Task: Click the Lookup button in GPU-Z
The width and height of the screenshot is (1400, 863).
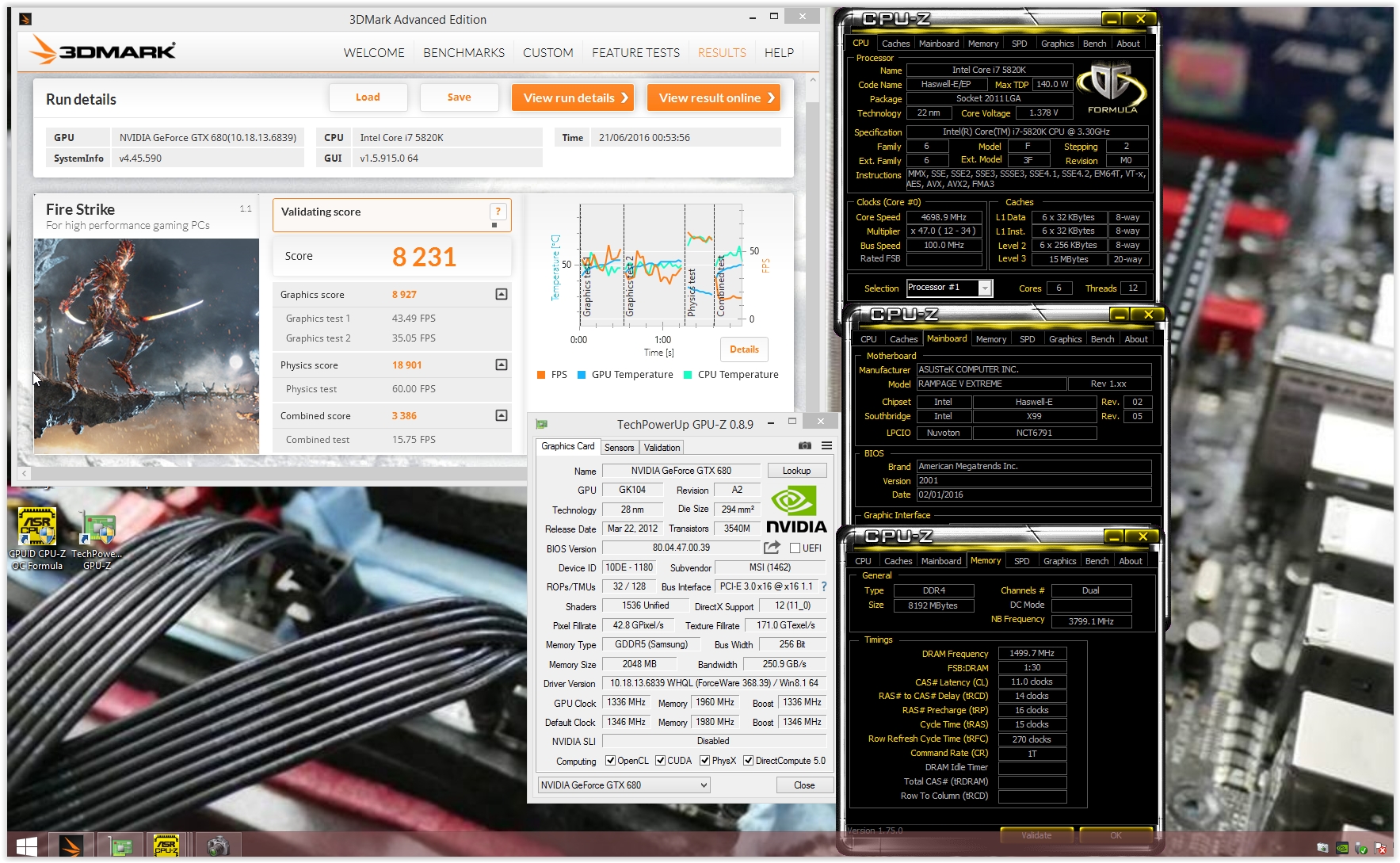Action: [796, 471]
